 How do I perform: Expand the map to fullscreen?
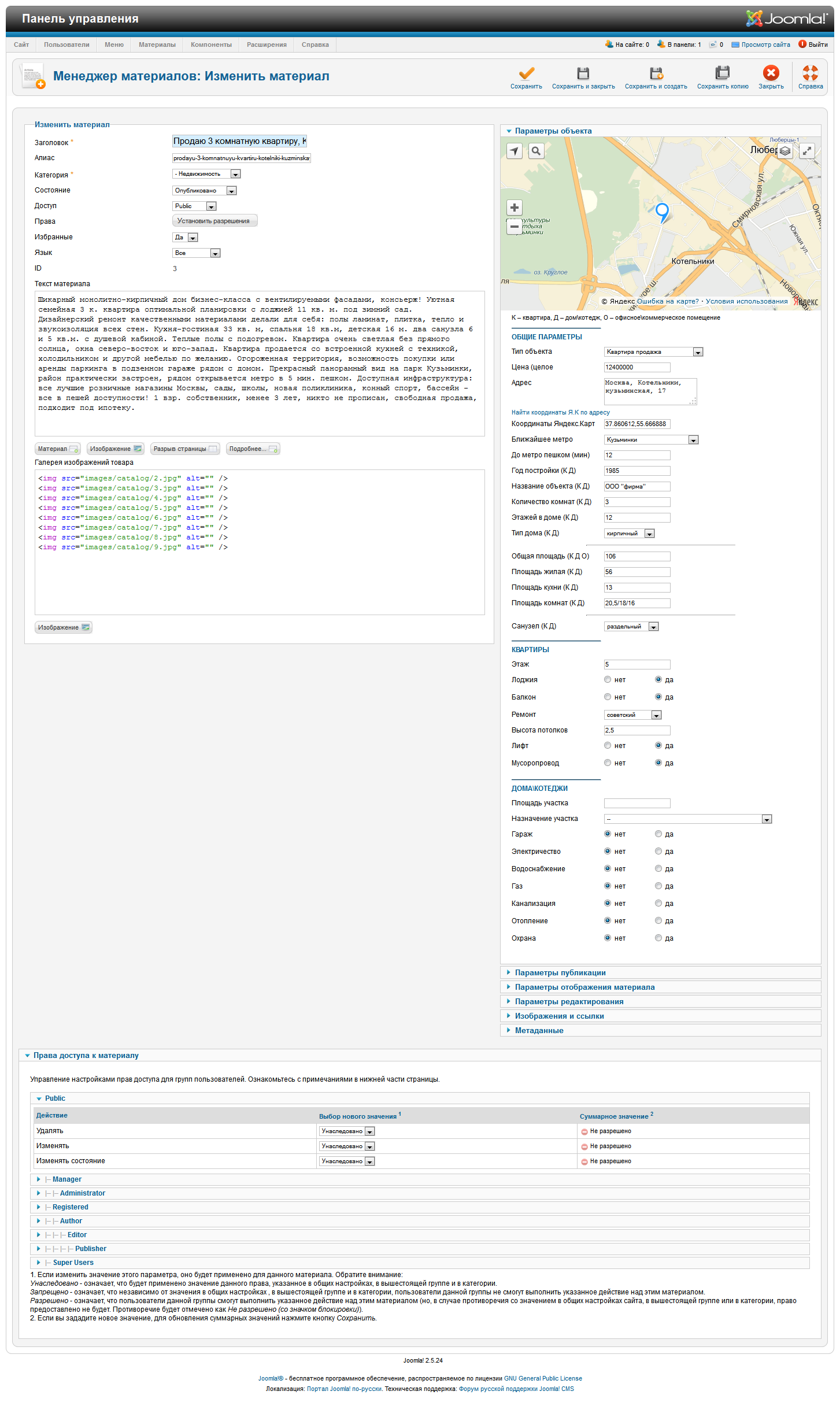(806, 151)
